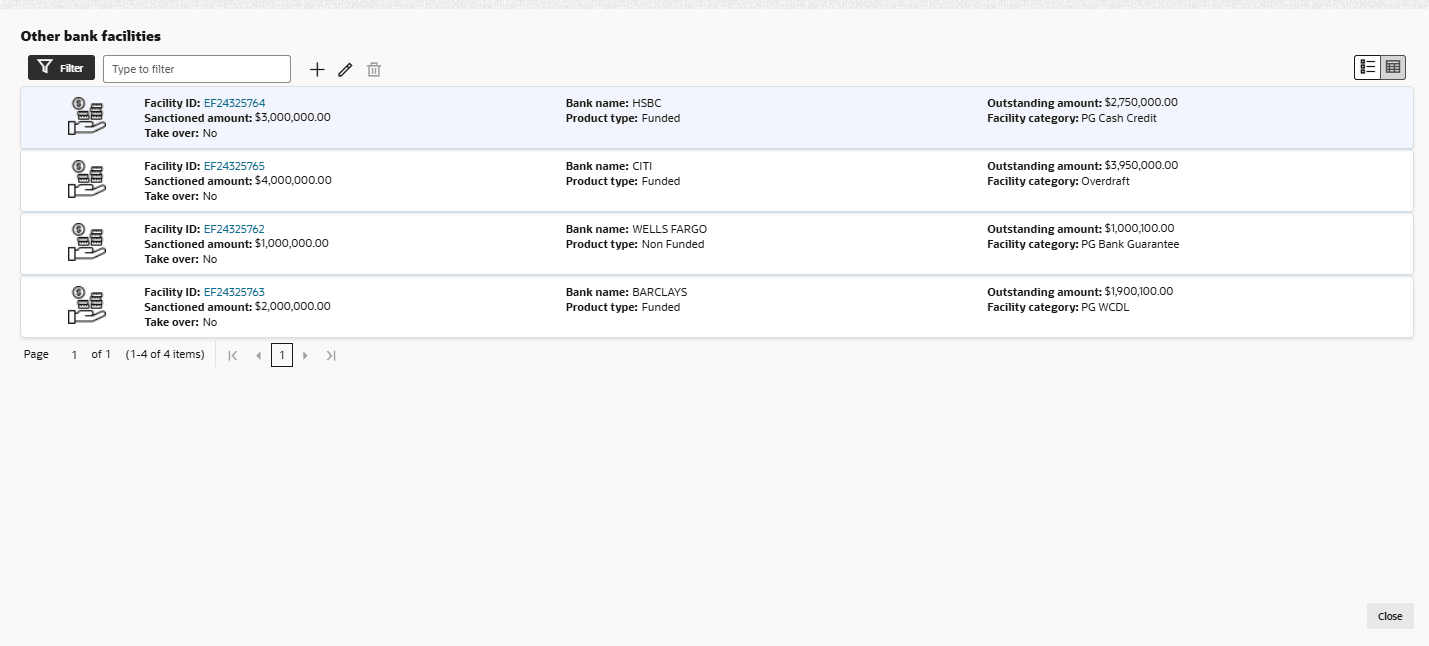Click sanctioned amount $4,000,000.00

[x=293, y=180]
